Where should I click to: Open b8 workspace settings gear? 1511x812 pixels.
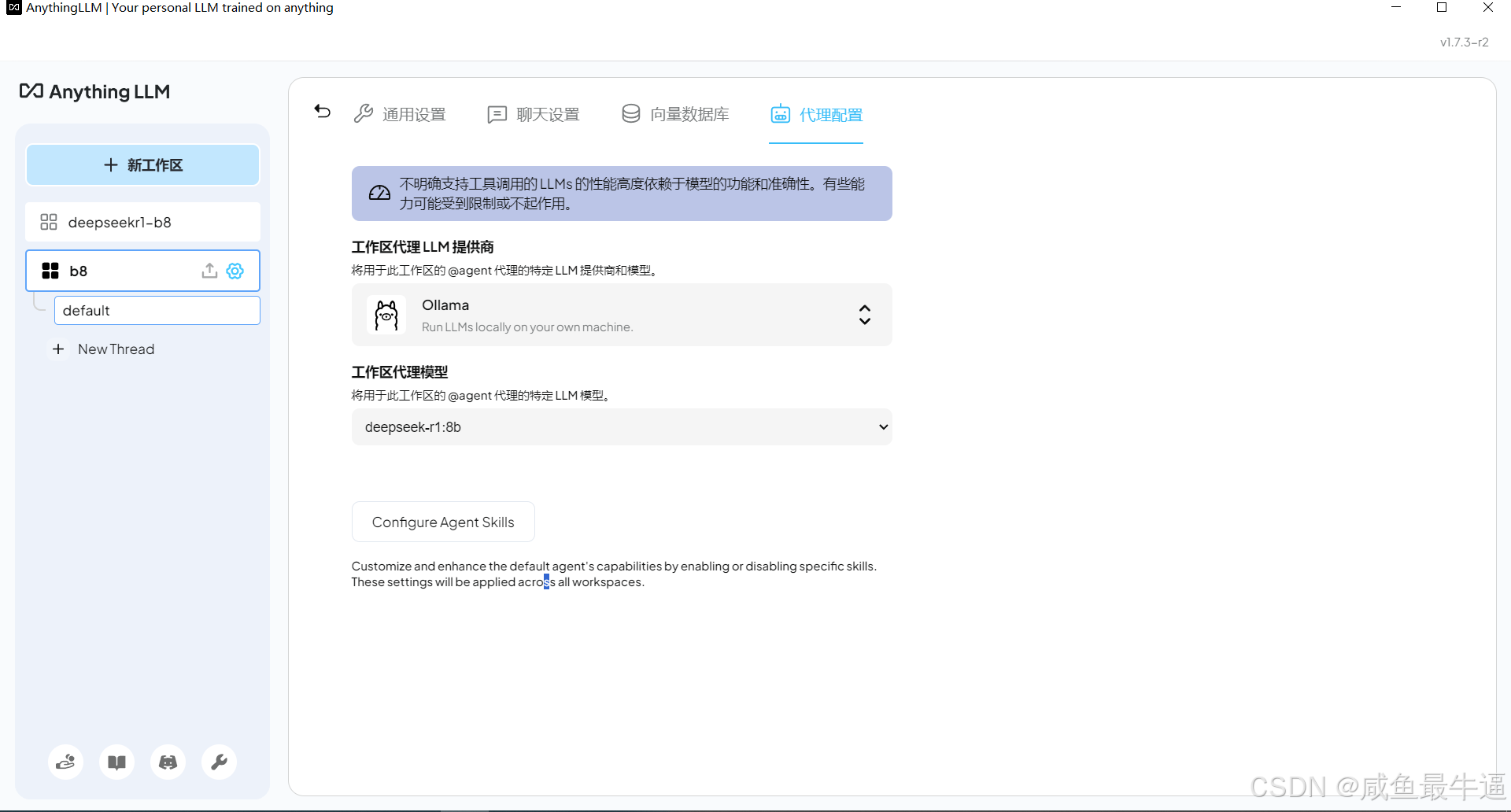click(x=235, y=271)
